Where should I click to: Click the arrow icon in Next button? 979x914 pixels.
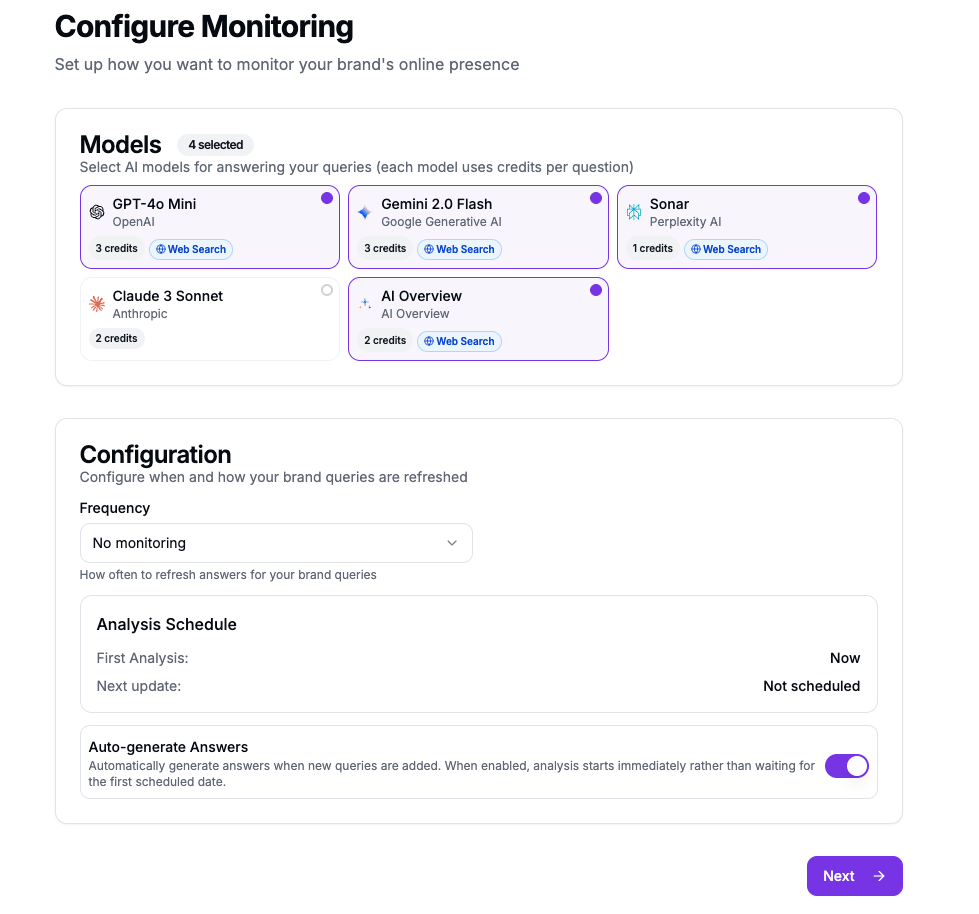click(879, 876)
